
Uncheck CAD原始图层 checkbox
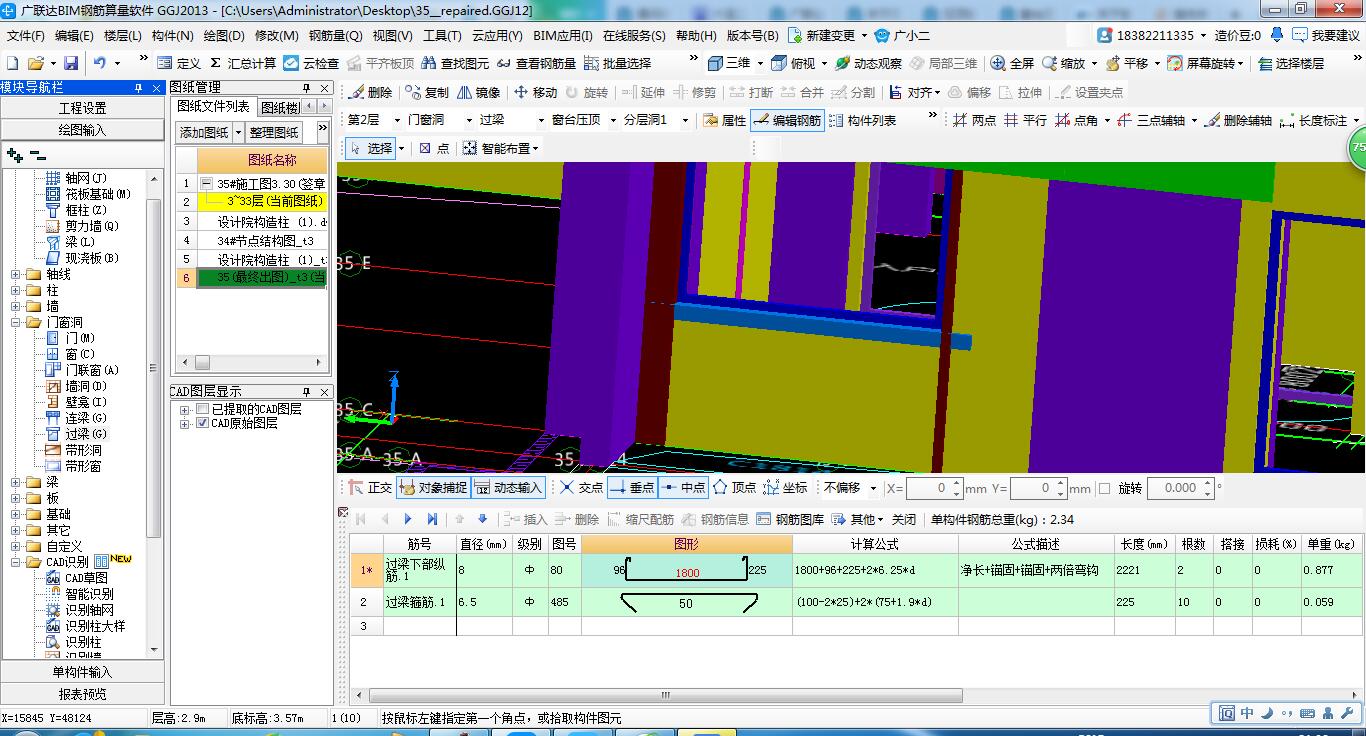coord(203,423)
